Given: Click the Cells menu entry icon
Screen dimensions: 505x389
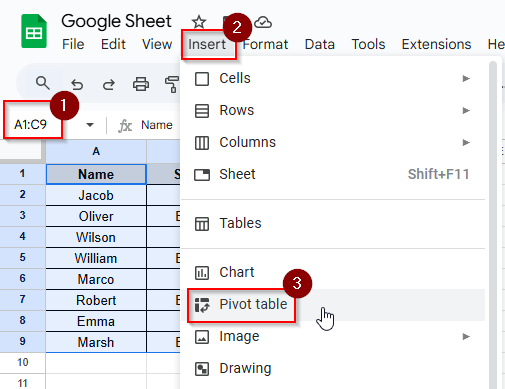Looking at the screenshot, I should coord(202,79).
